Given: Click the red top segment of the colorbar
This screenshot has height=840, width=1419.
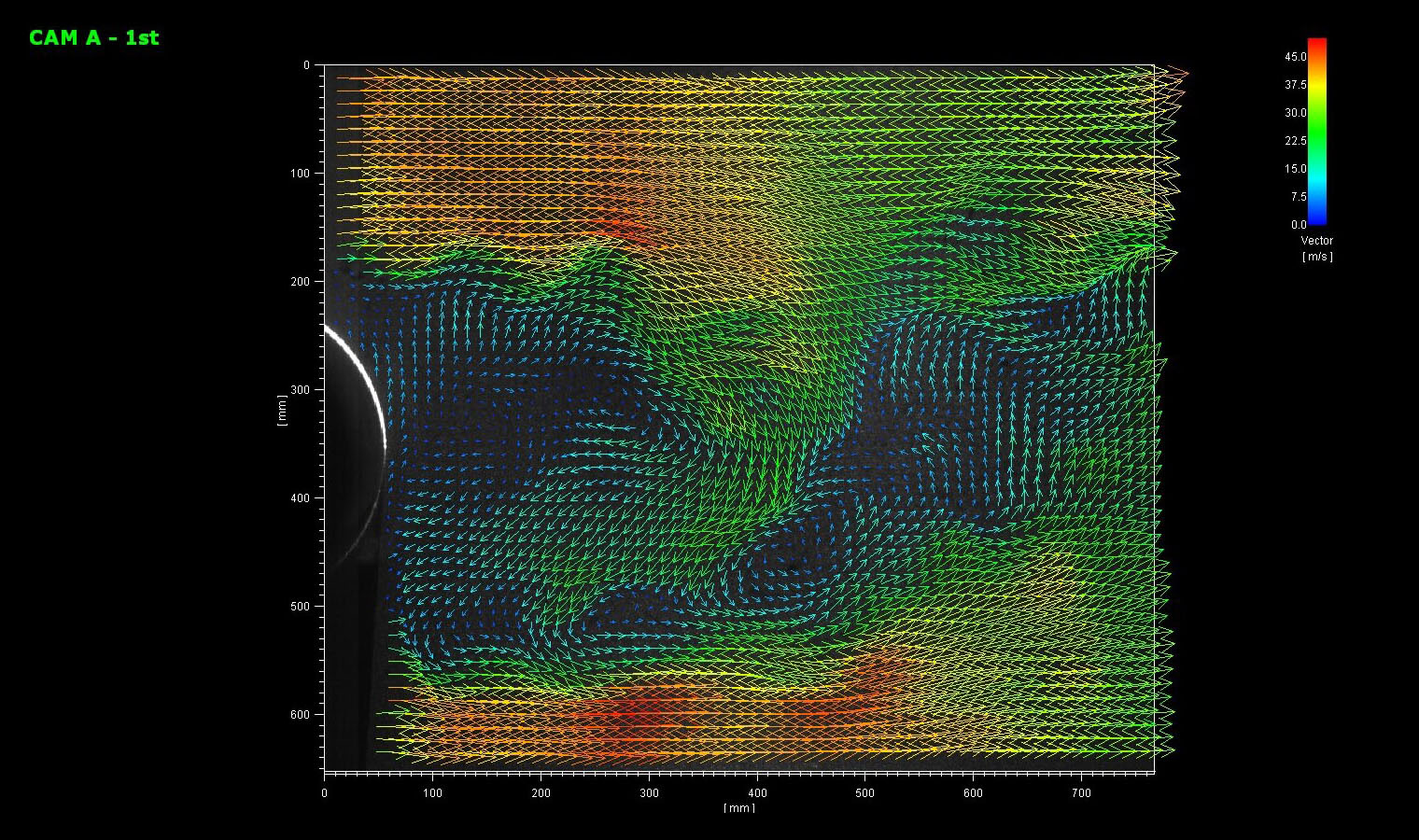Looking at the screenshot, I should pos(1317,47).
